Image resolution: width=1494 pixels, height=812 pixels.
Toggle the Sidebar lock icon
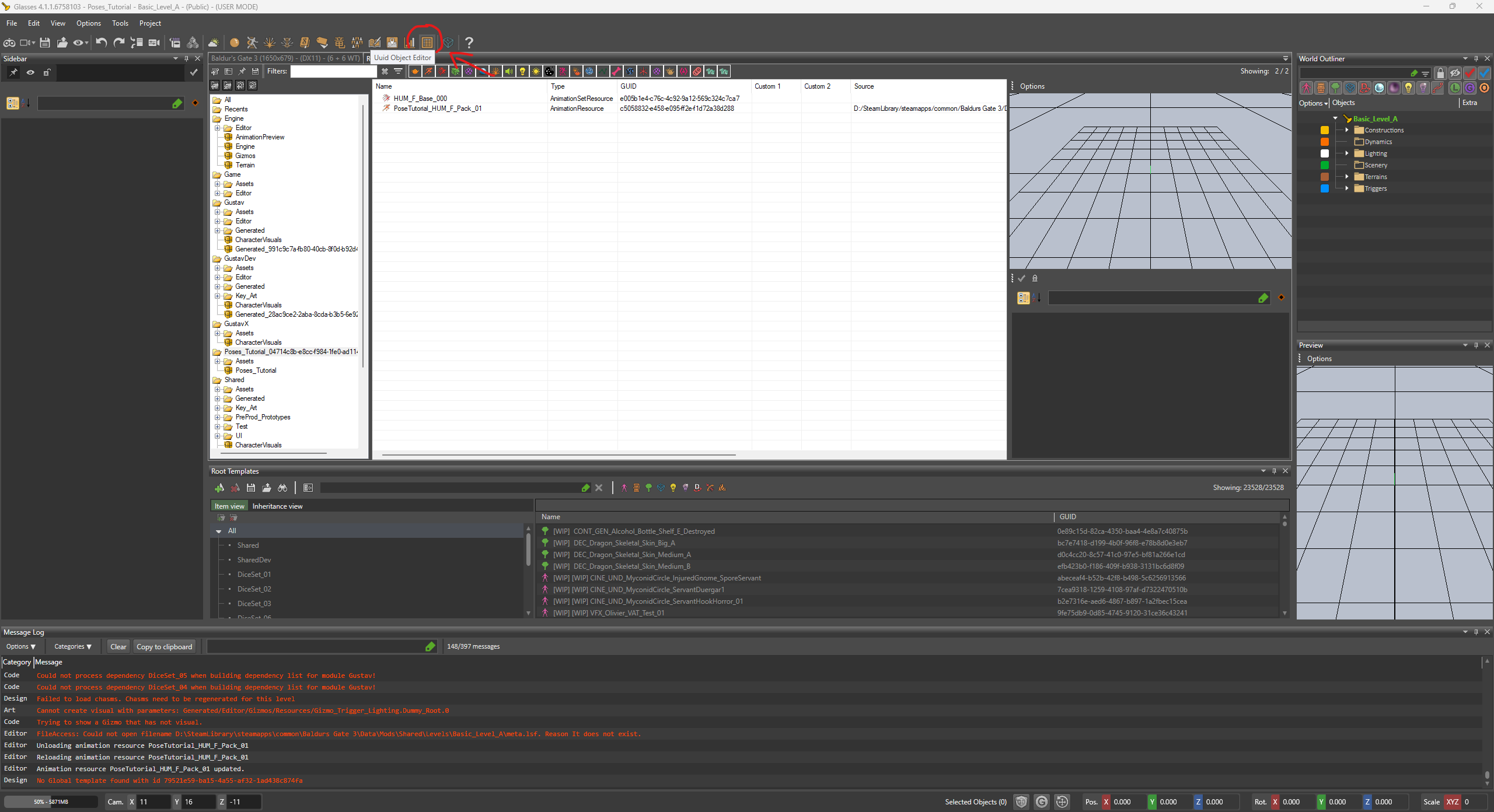[x=47, y=72]
